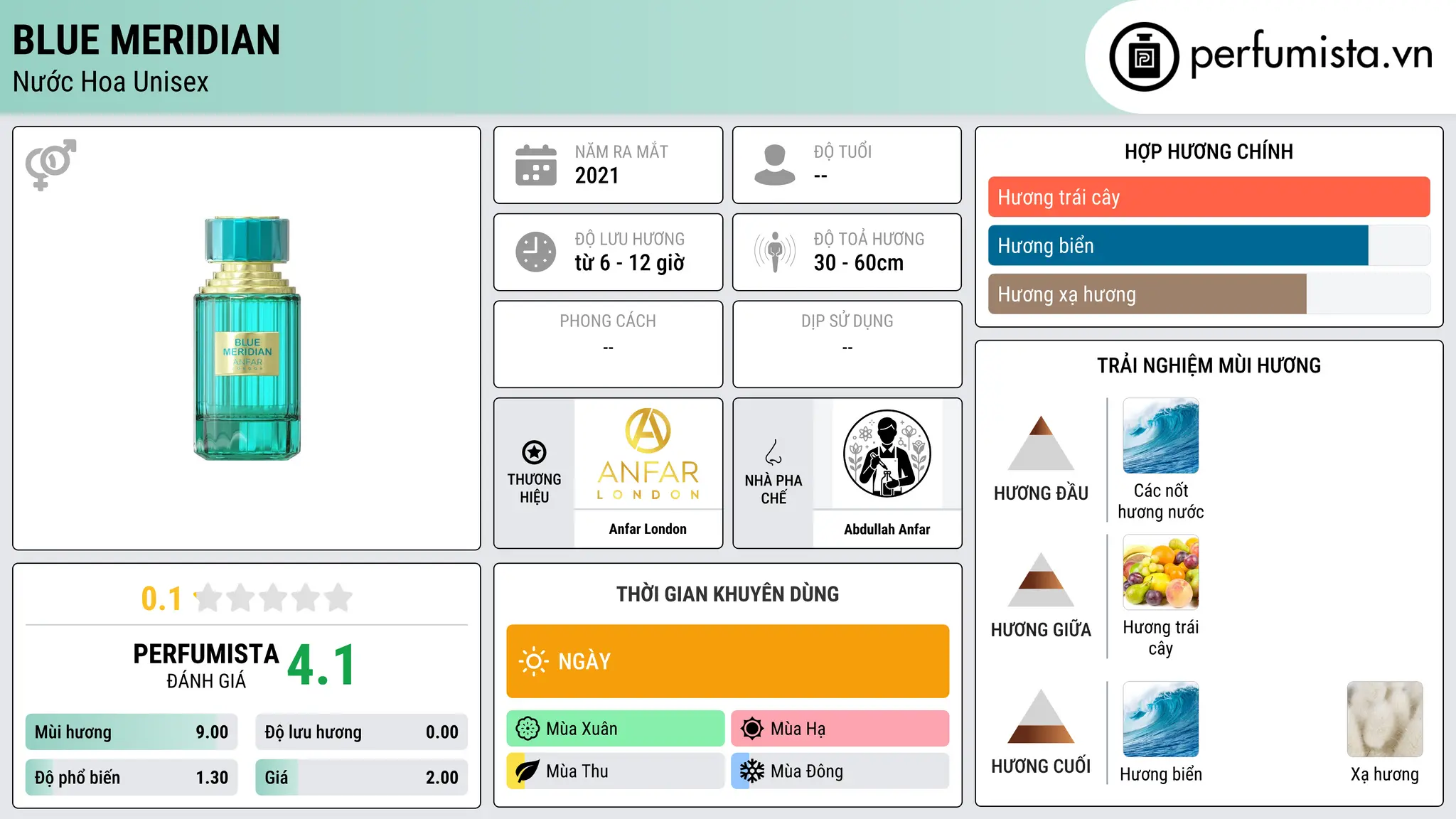
Task: Select the Mùa Thu season tag
Action: (616, 771)
